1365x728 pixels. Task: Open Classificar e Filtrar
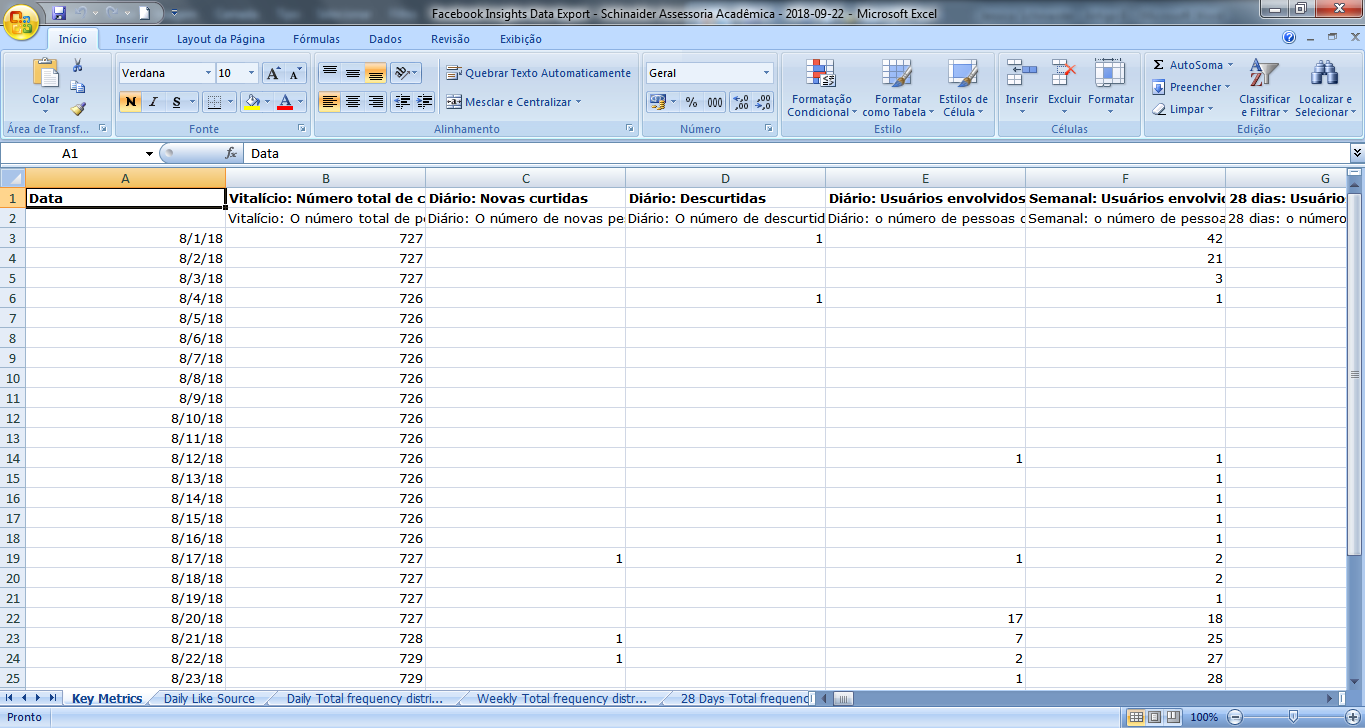pos(1264,89)
